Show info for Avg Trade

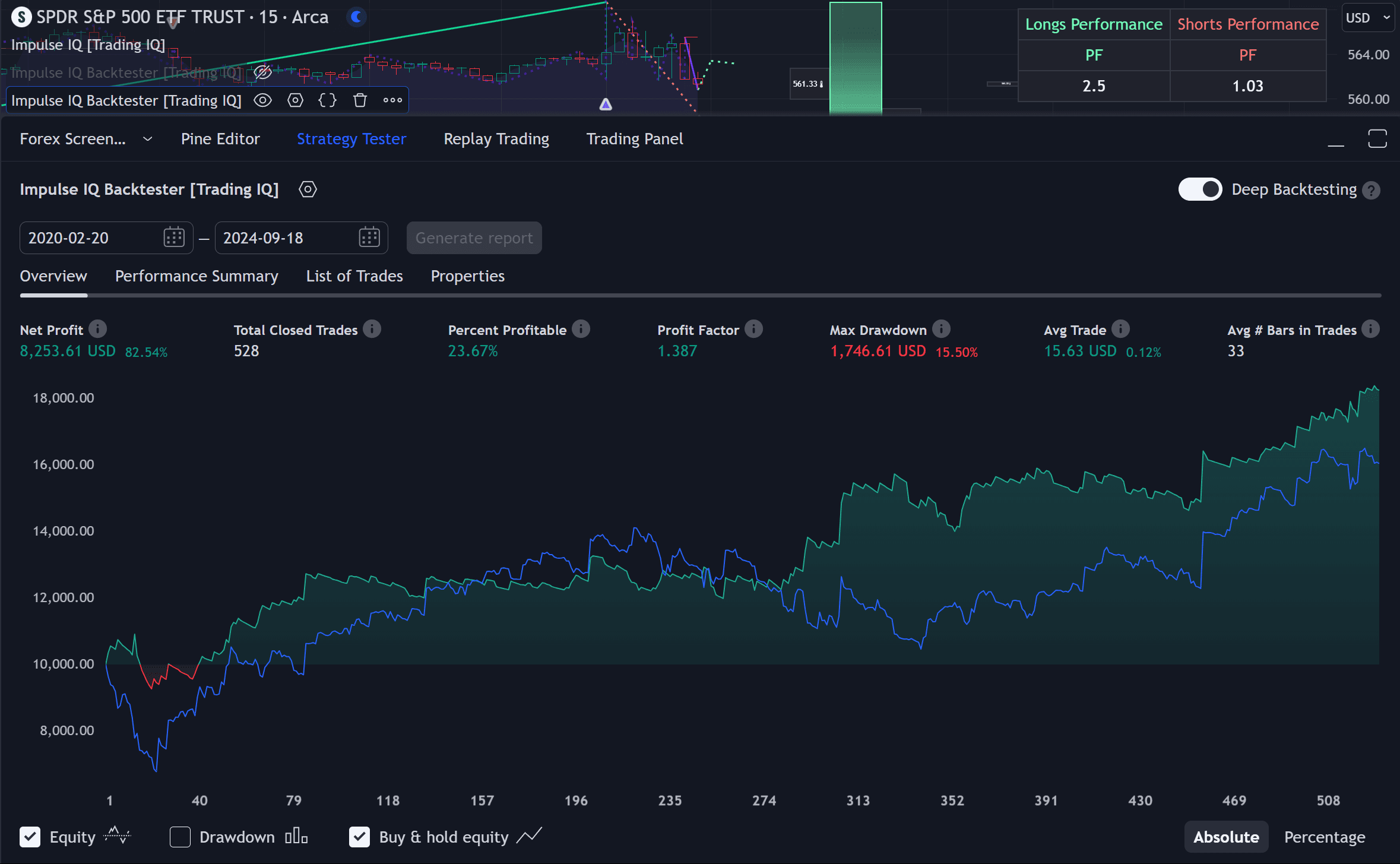pos(1121,329)
